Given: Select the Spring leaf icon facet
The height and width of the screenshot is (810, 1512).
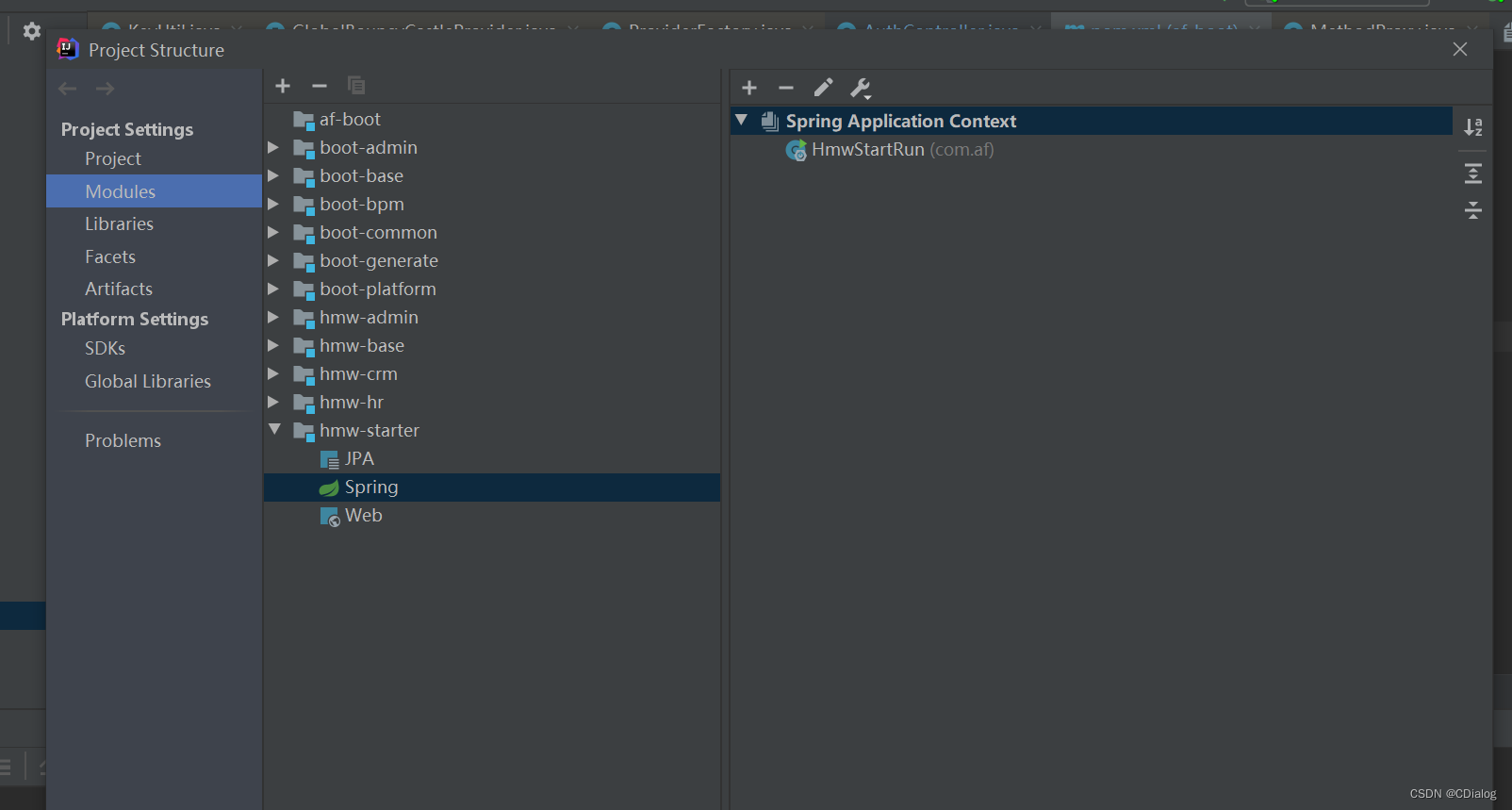Looking at the screenshot, I should [x=329, y=488].
